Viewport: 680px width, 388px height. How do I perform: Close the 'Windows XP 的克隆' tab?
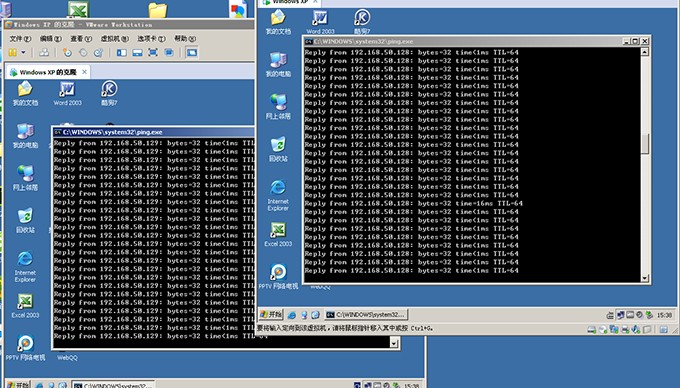pyautogui.click(x=85, y=72)
